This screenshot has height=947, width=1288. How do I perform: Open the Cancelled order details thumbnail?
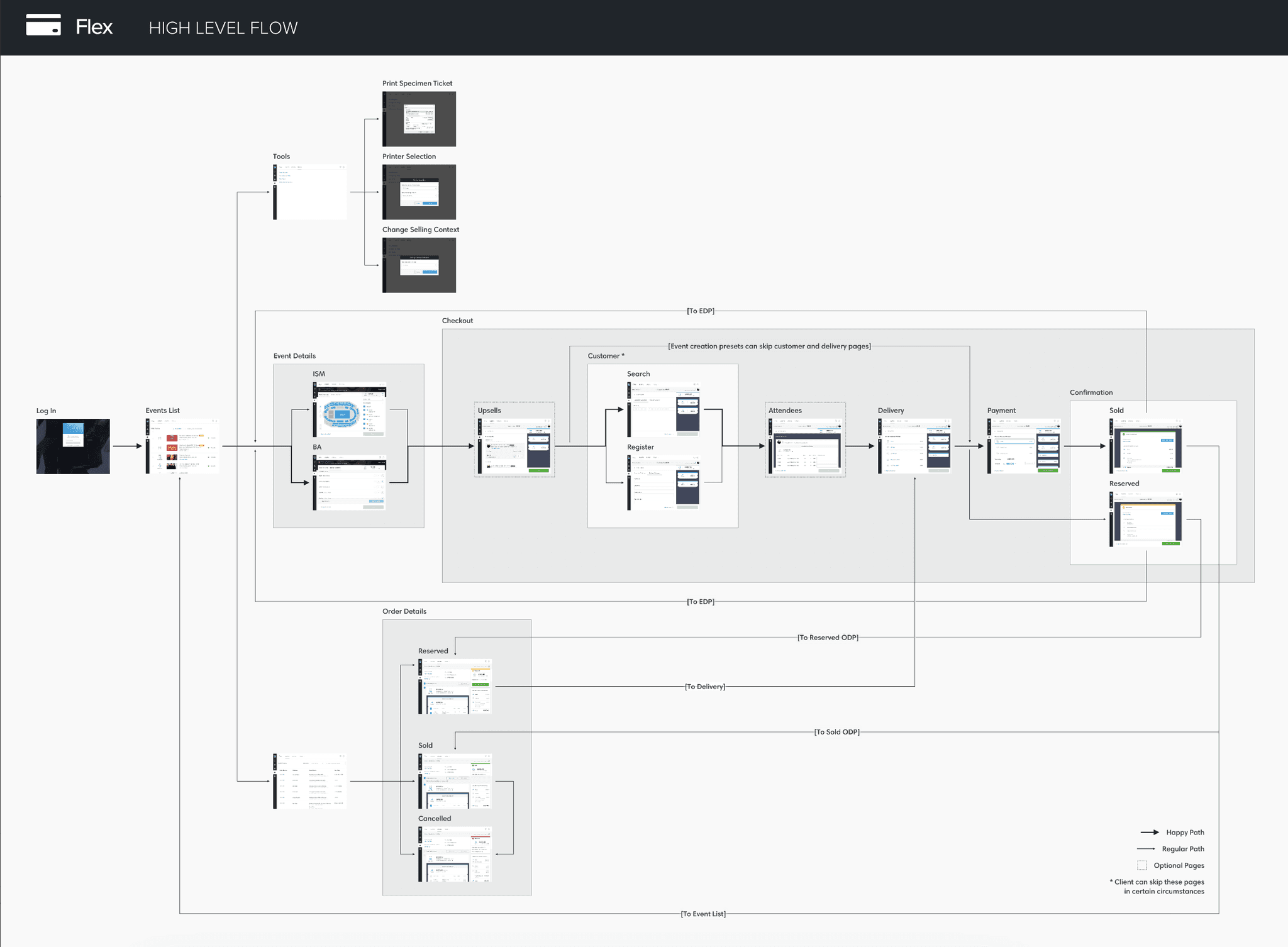(455, 854)
